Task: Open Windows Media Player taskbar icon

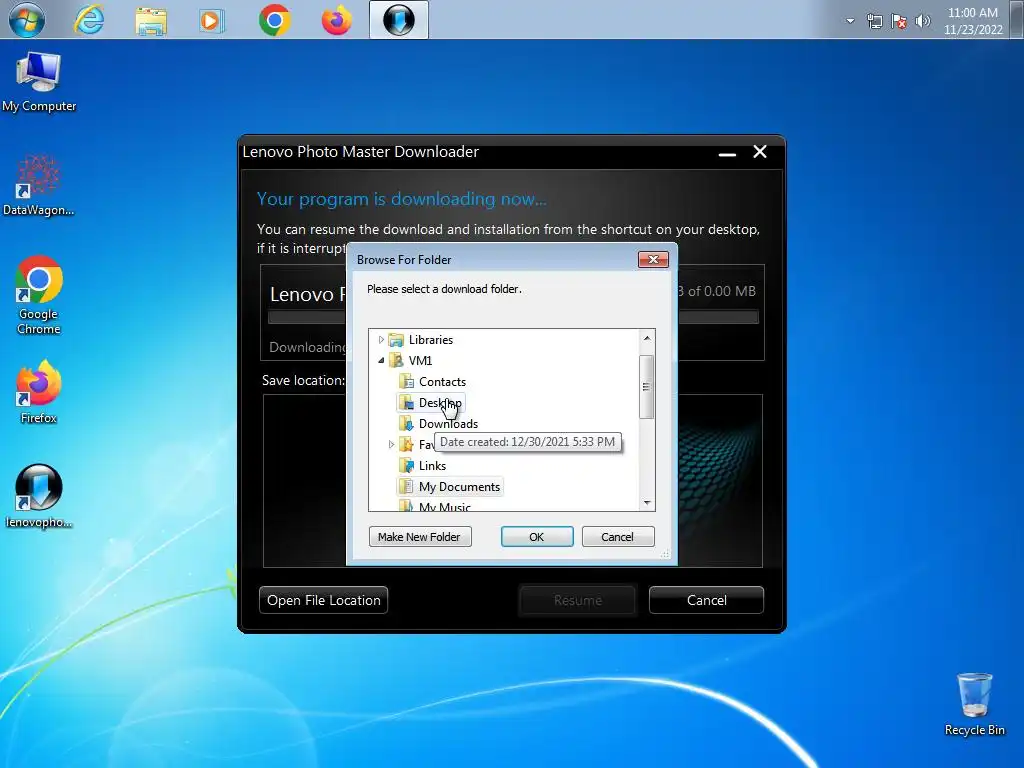Action: 212,20
